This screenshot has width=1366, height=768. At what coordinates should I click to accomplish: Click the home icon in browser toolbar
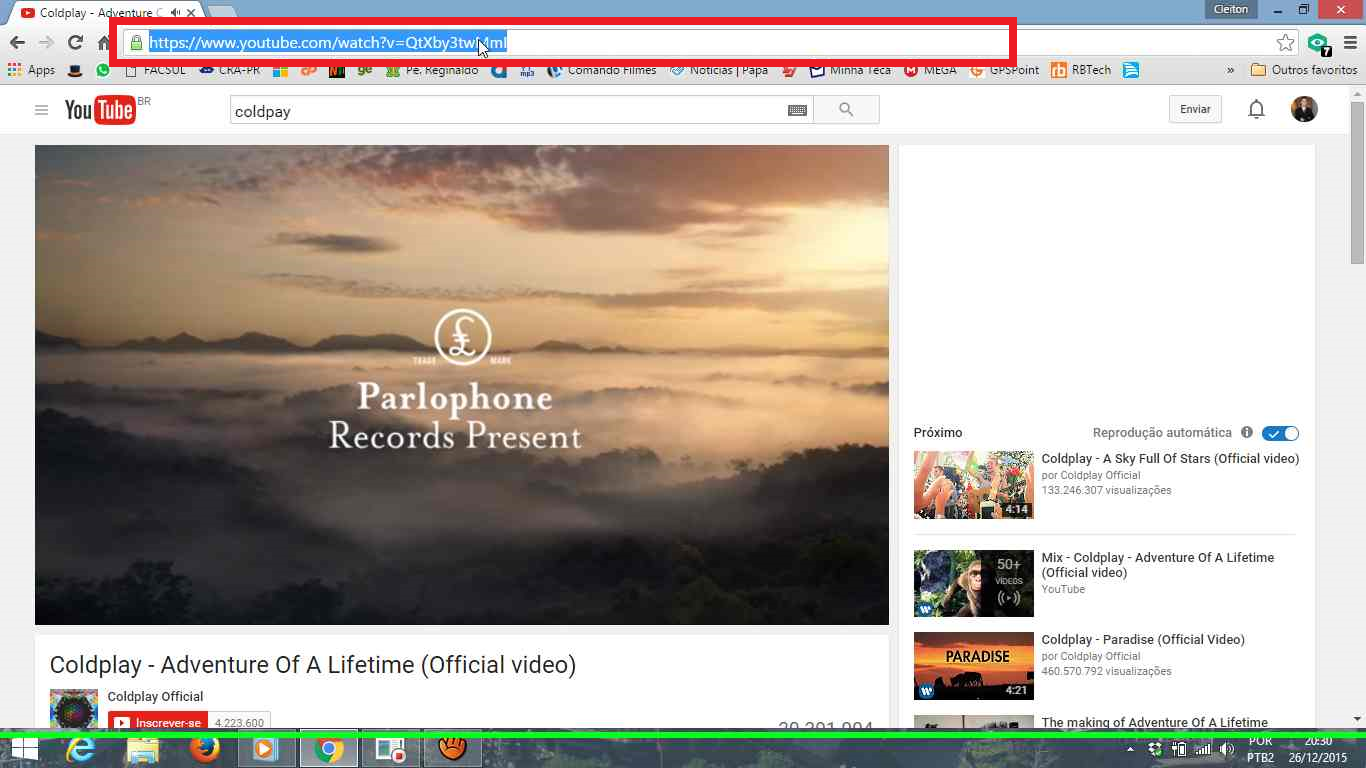click(x=103, y=42)
